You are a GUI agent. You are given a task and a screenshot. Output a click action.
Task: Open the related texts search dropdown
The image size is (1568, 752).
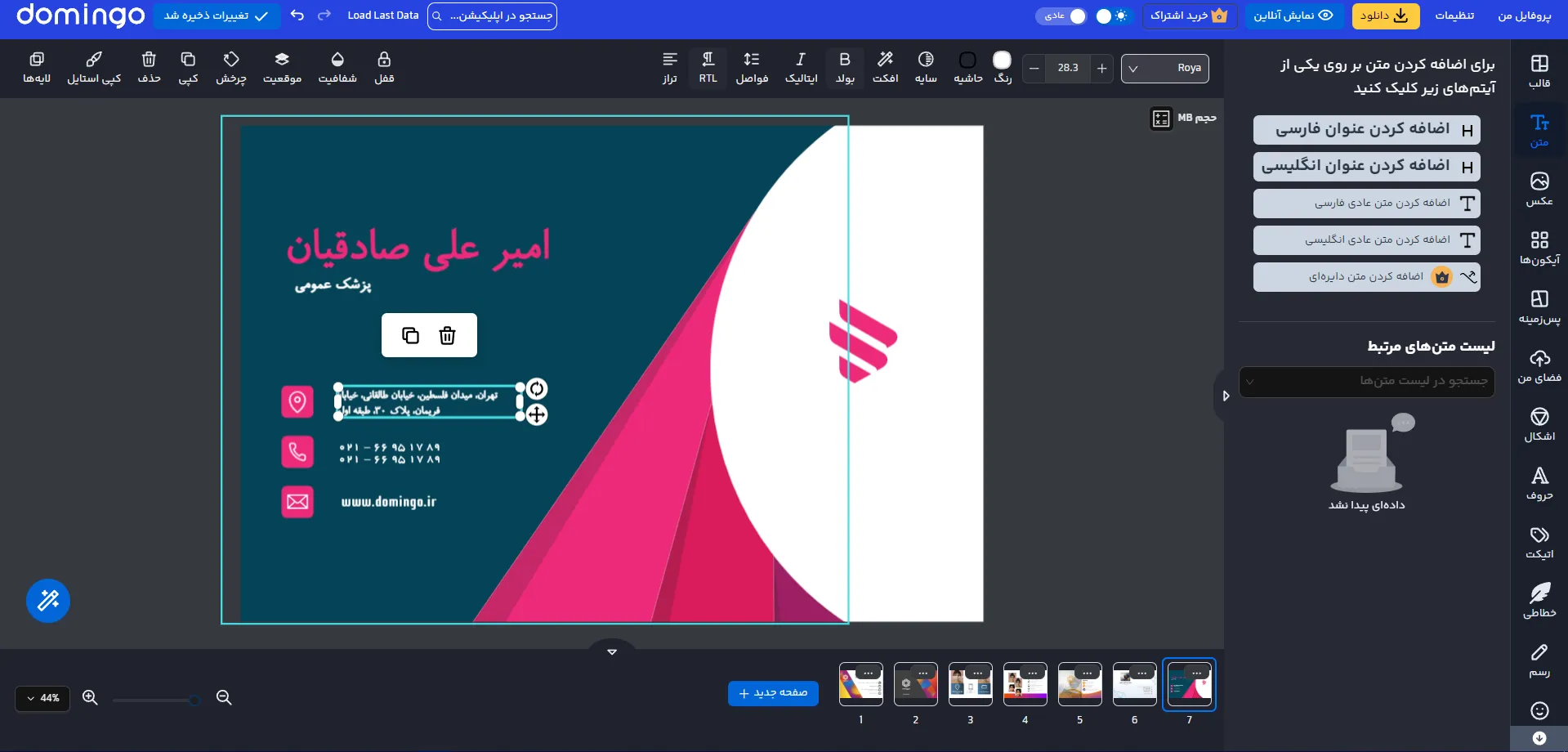pos(1367,381)
